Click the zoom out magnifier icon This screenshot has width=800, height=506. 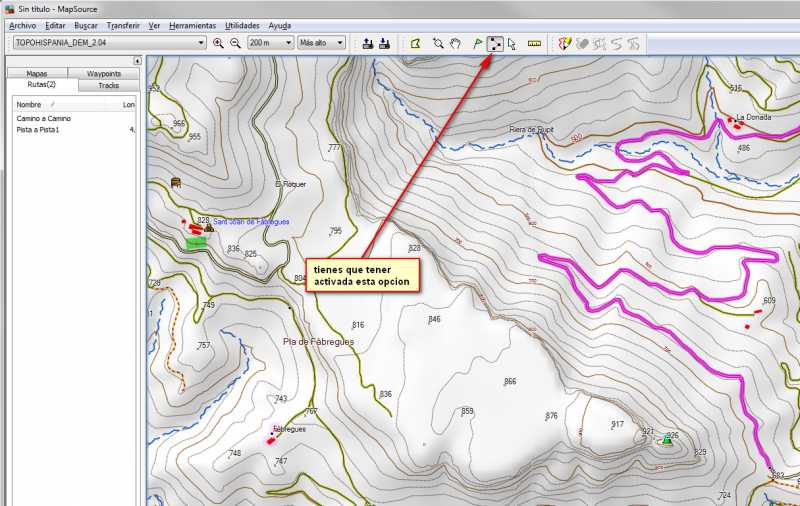(235, 43)
